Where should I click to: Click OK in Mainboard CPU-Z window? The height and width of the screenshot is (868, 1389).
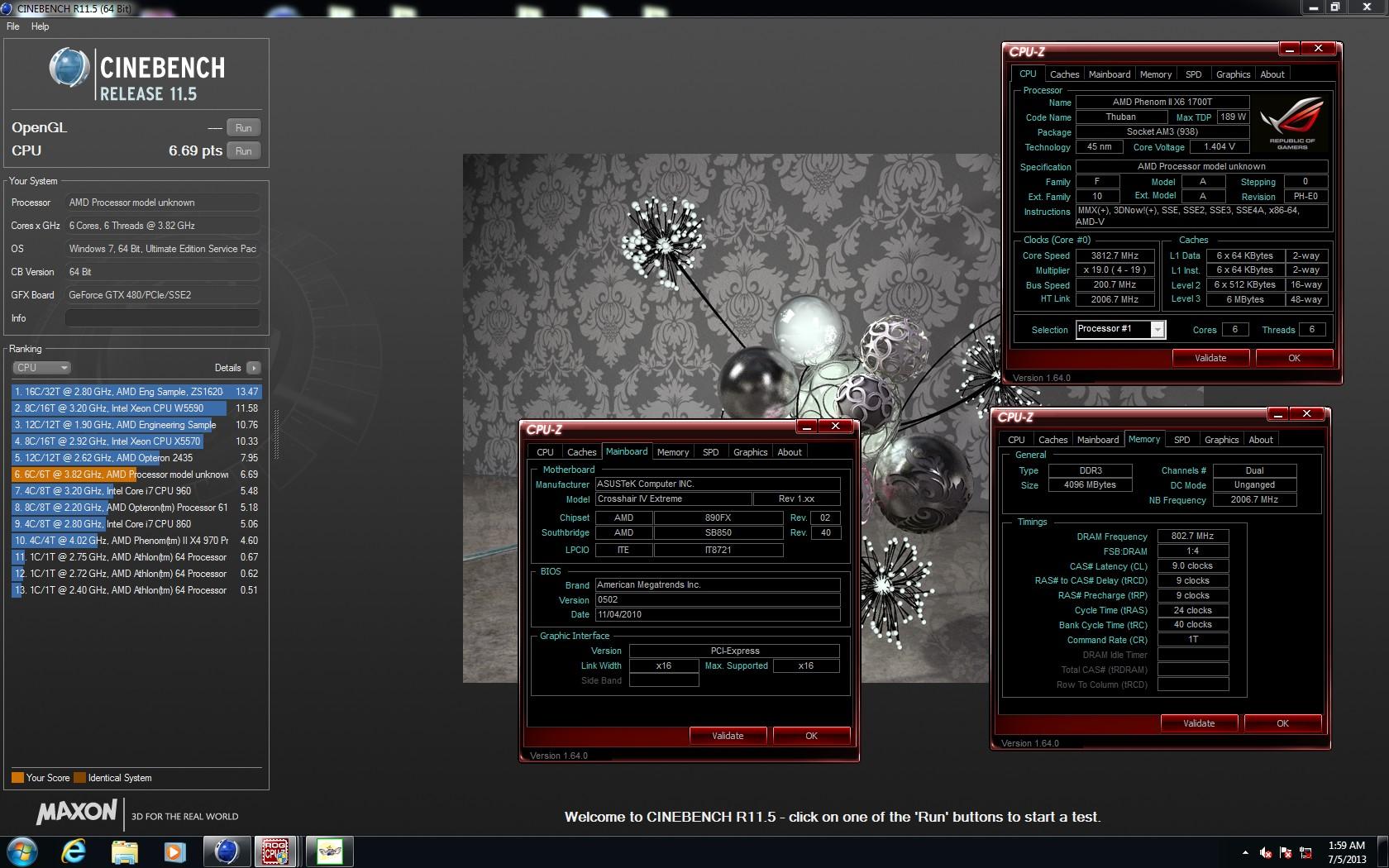(811, 736)
